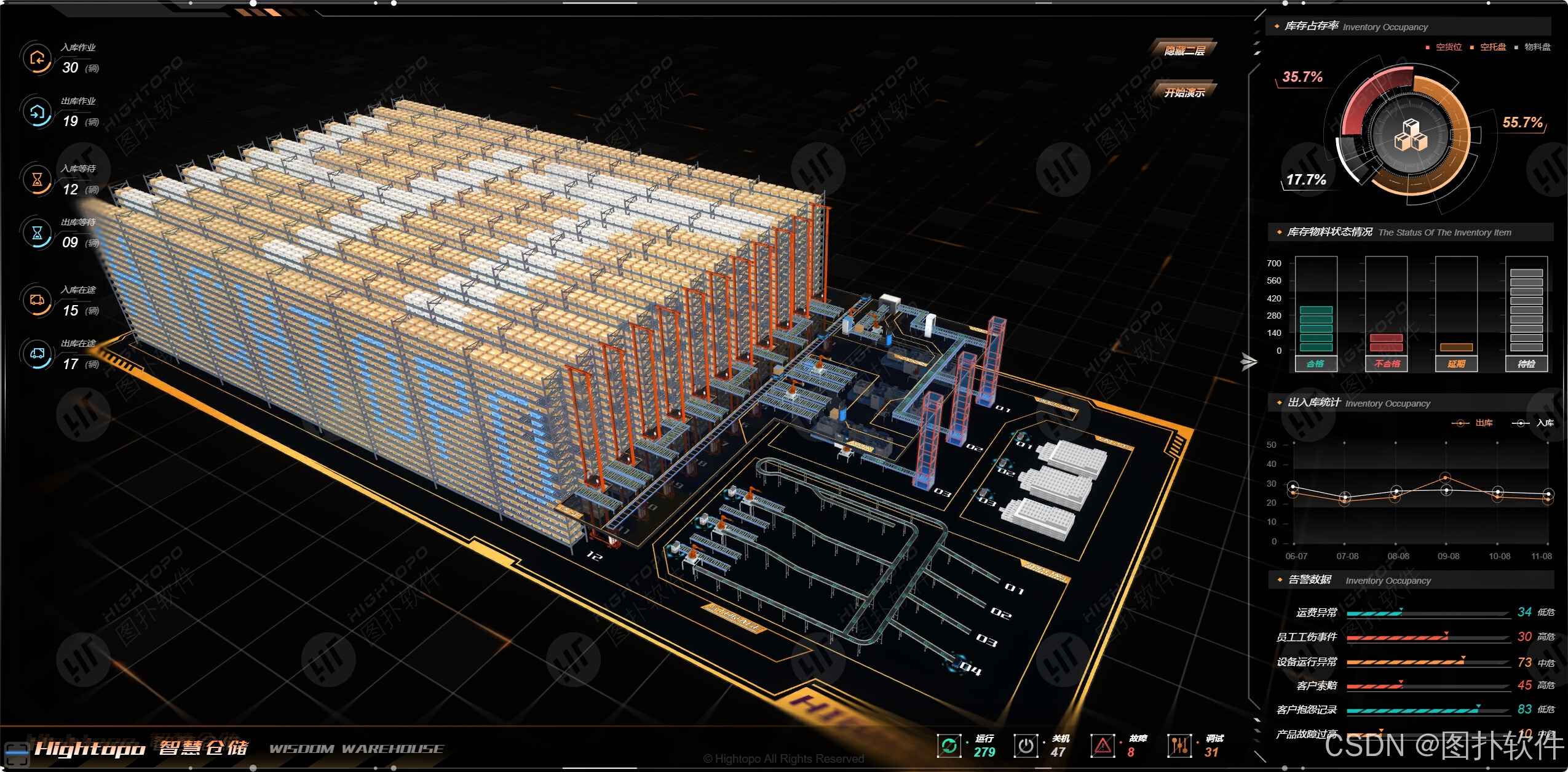Click the running status (运行) refresh icon
Image resolution: width=1568 pixels, height=772 pixels.
tap(949, 746)
